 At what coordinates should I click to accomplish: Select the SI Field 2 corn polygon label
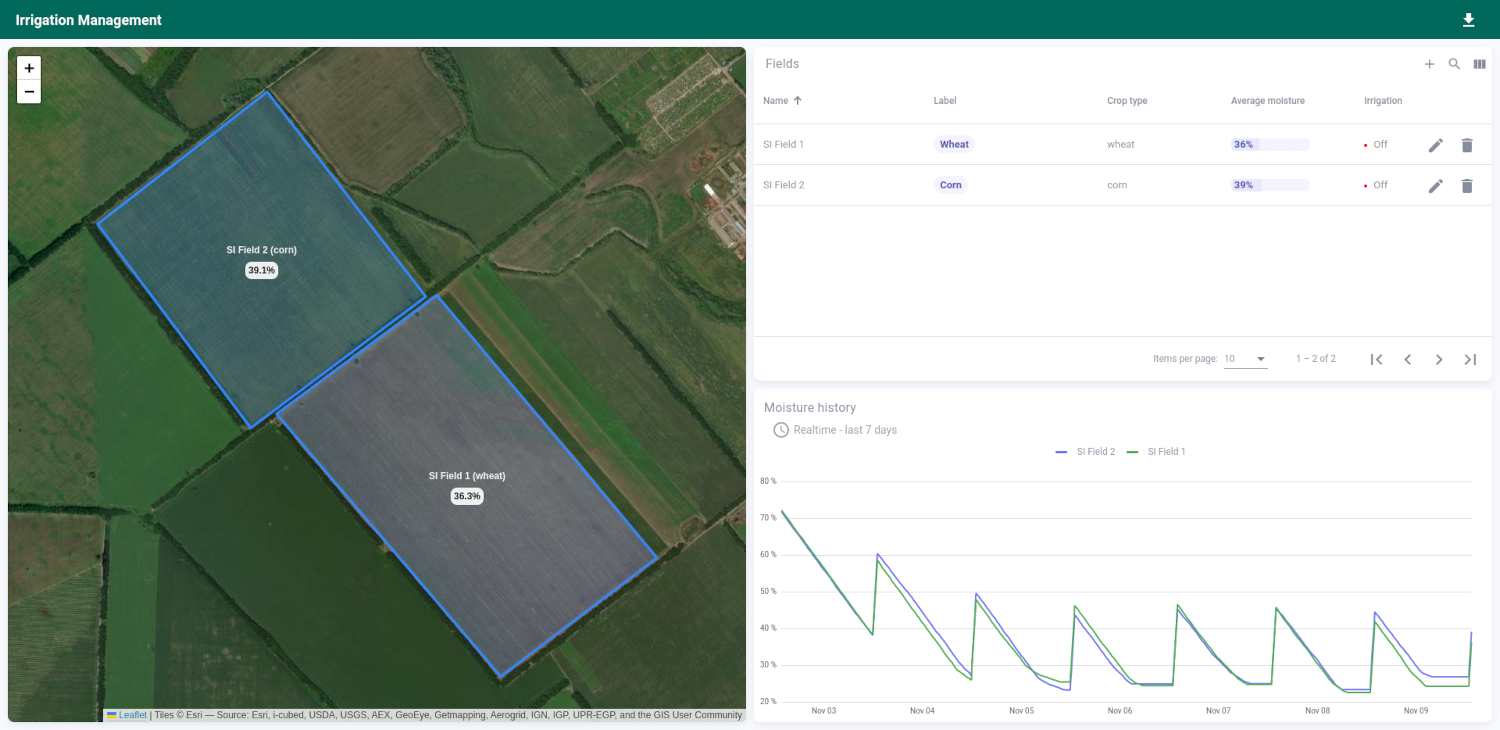(261, 250)
